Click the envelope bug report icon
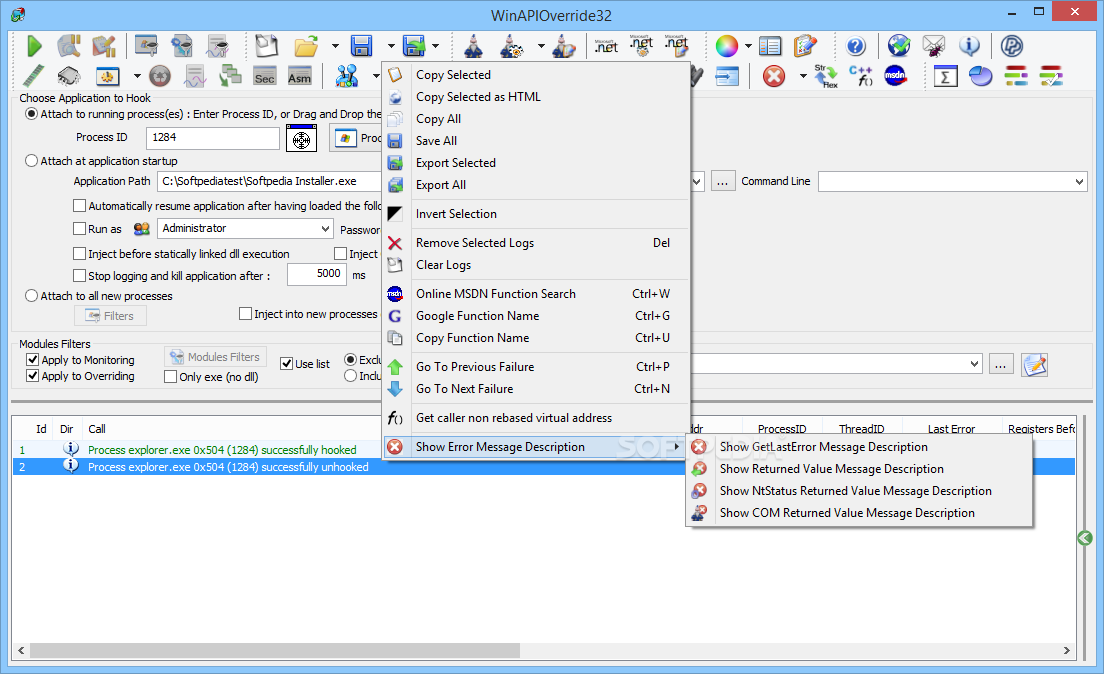This screenshot has height=674, width=1104. click(934, 46)
